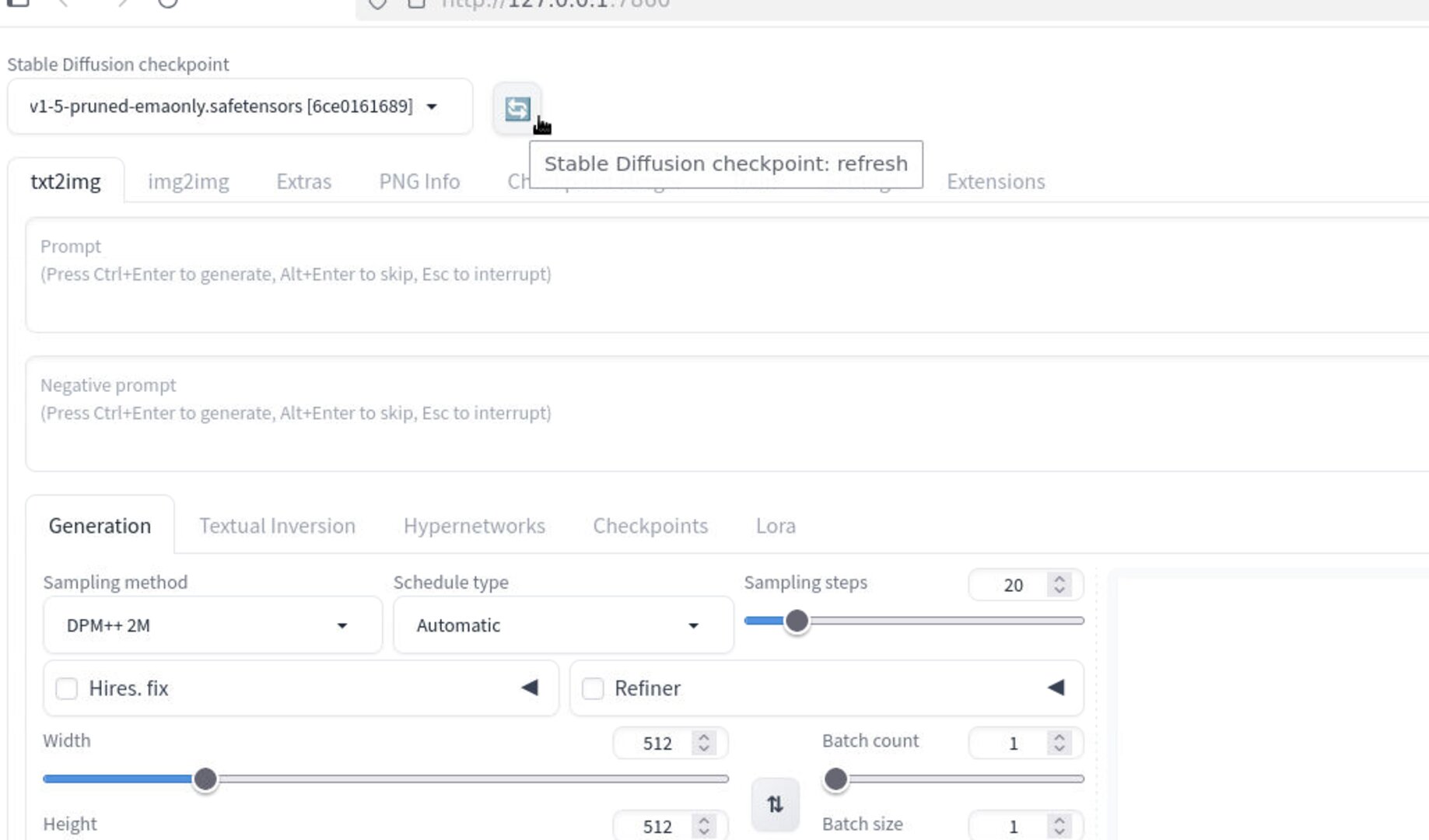Image resolution: width=1429 pixels, height=840 pixels.
Task: Enable Hires. fix
Action: (x=66, y=688)
